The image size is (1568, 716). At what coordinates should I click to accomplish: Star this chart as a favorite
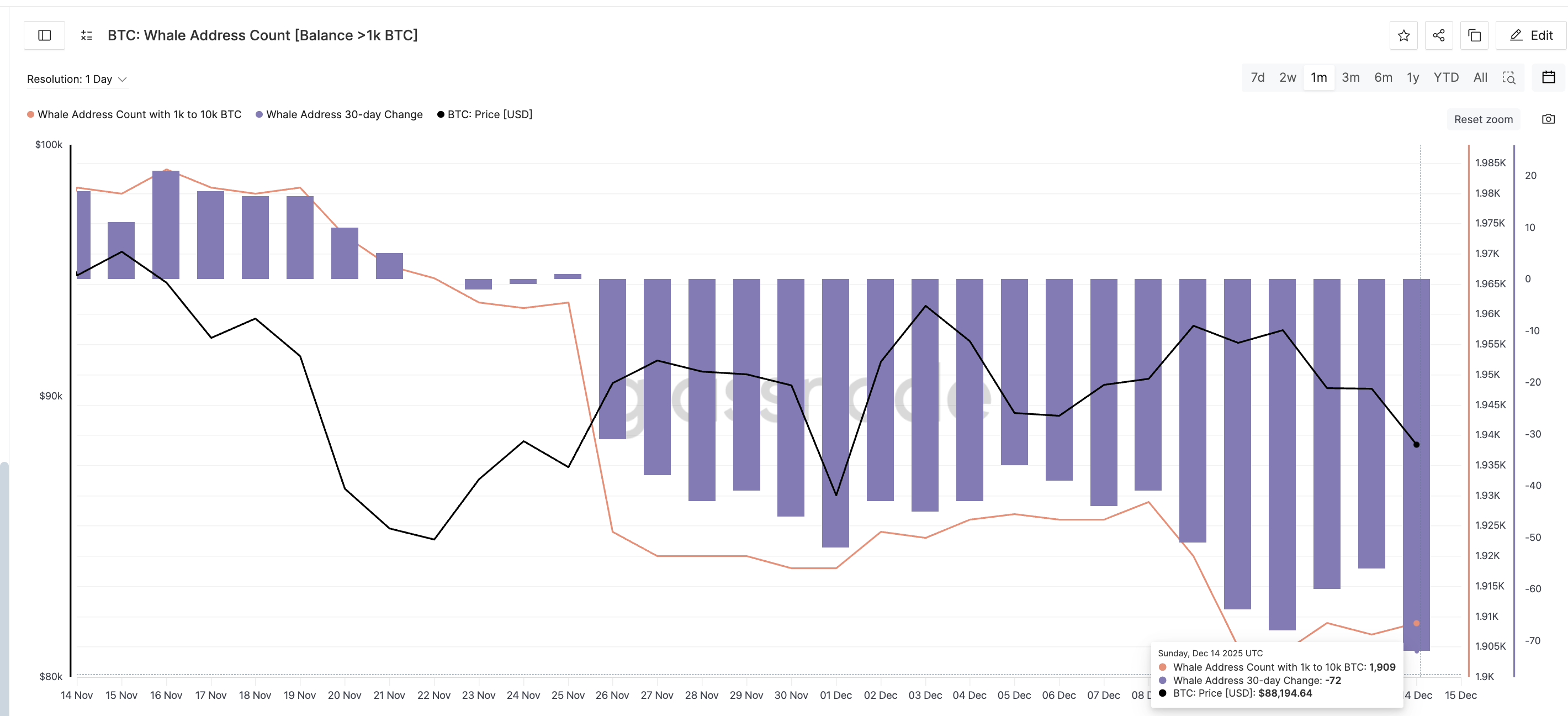[1403, 35]
